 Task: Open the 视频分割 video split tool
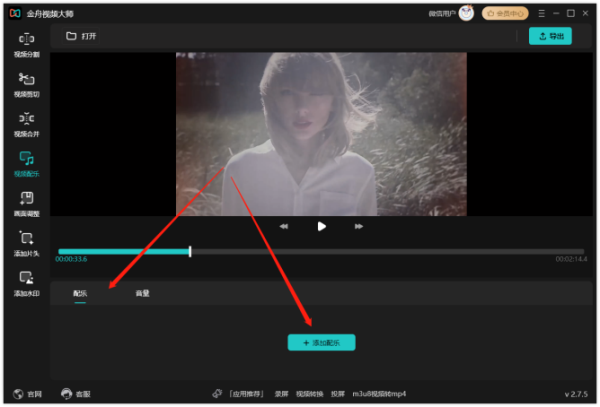(x=26, y=45)
